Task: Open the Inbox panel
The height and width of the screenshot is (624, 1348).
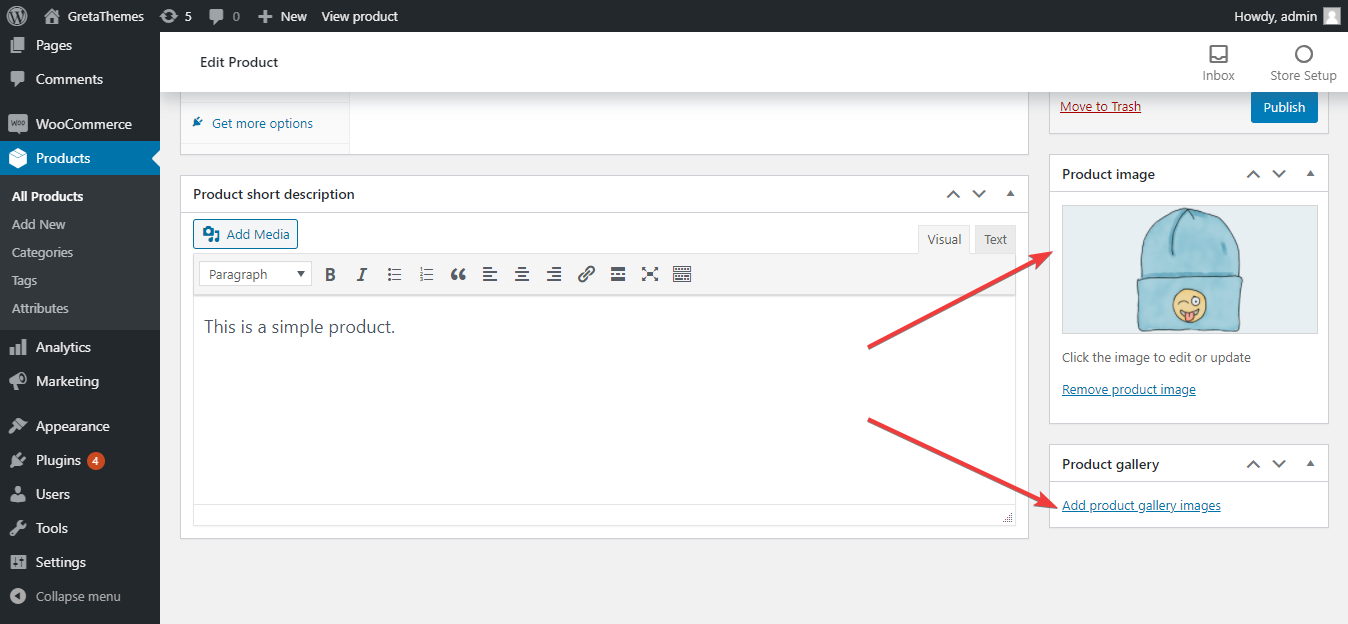Action: pos(1218,62)
